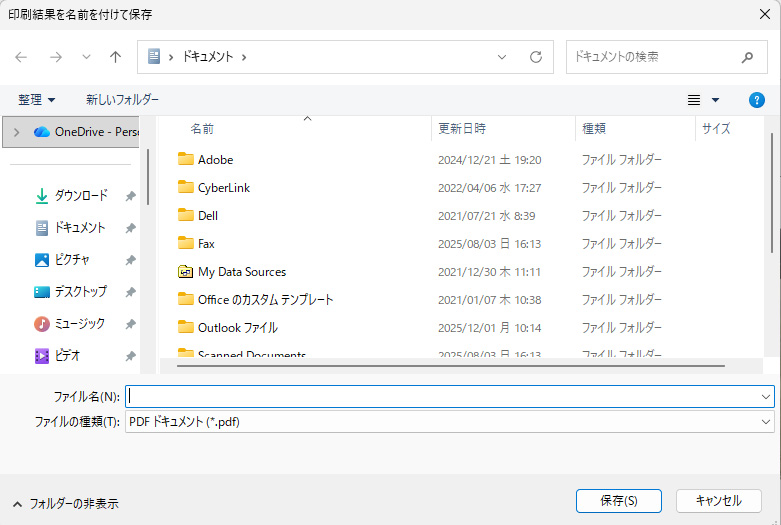This screenshot has height=525, width=781.
Task: Expand the OneDrive tree node
Action: click(17, 132)
